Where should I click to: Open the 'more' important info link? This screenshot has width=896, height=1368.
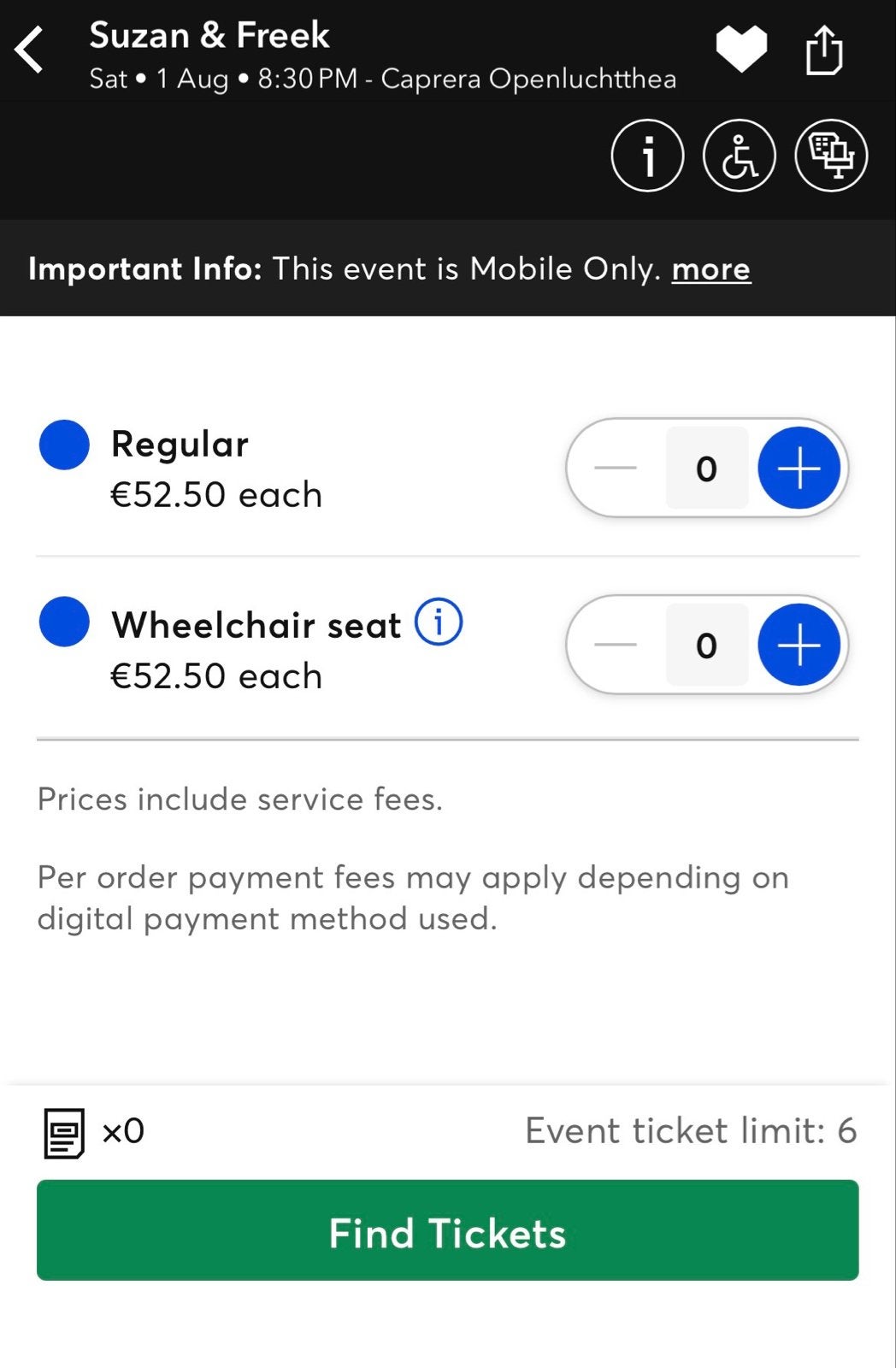click(x=711, y=268)
